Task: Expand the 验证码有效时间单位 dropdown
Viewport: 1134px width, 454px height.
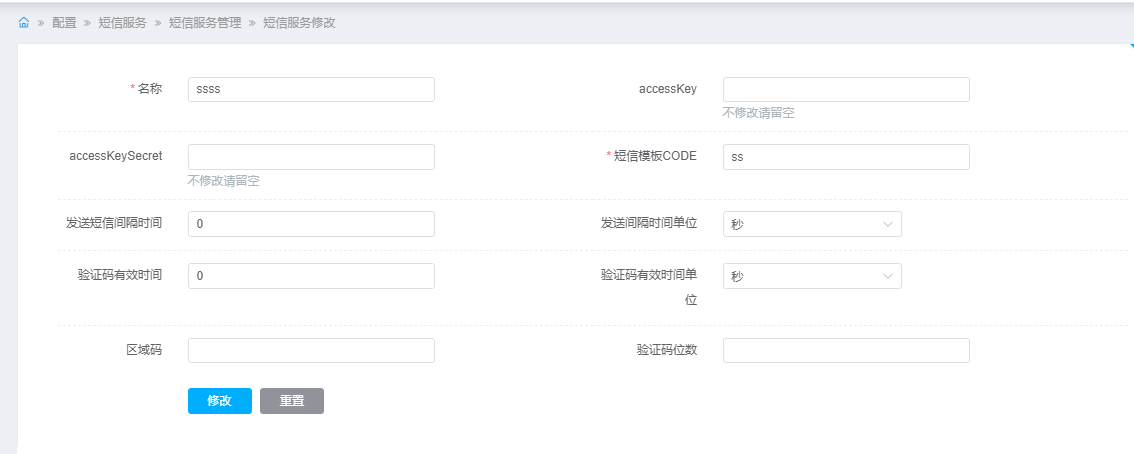Action: (x=811, y=276)
